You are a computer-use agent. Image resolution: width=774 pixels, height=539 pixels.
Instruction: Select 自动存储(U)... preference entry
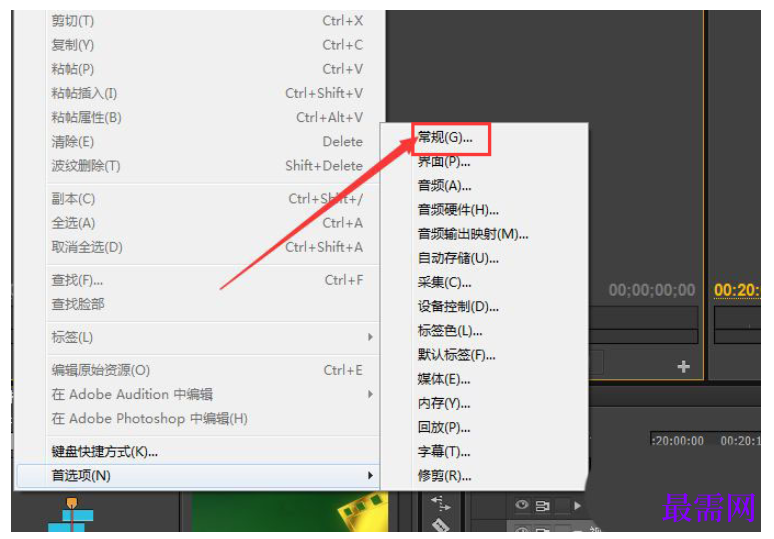458,258
